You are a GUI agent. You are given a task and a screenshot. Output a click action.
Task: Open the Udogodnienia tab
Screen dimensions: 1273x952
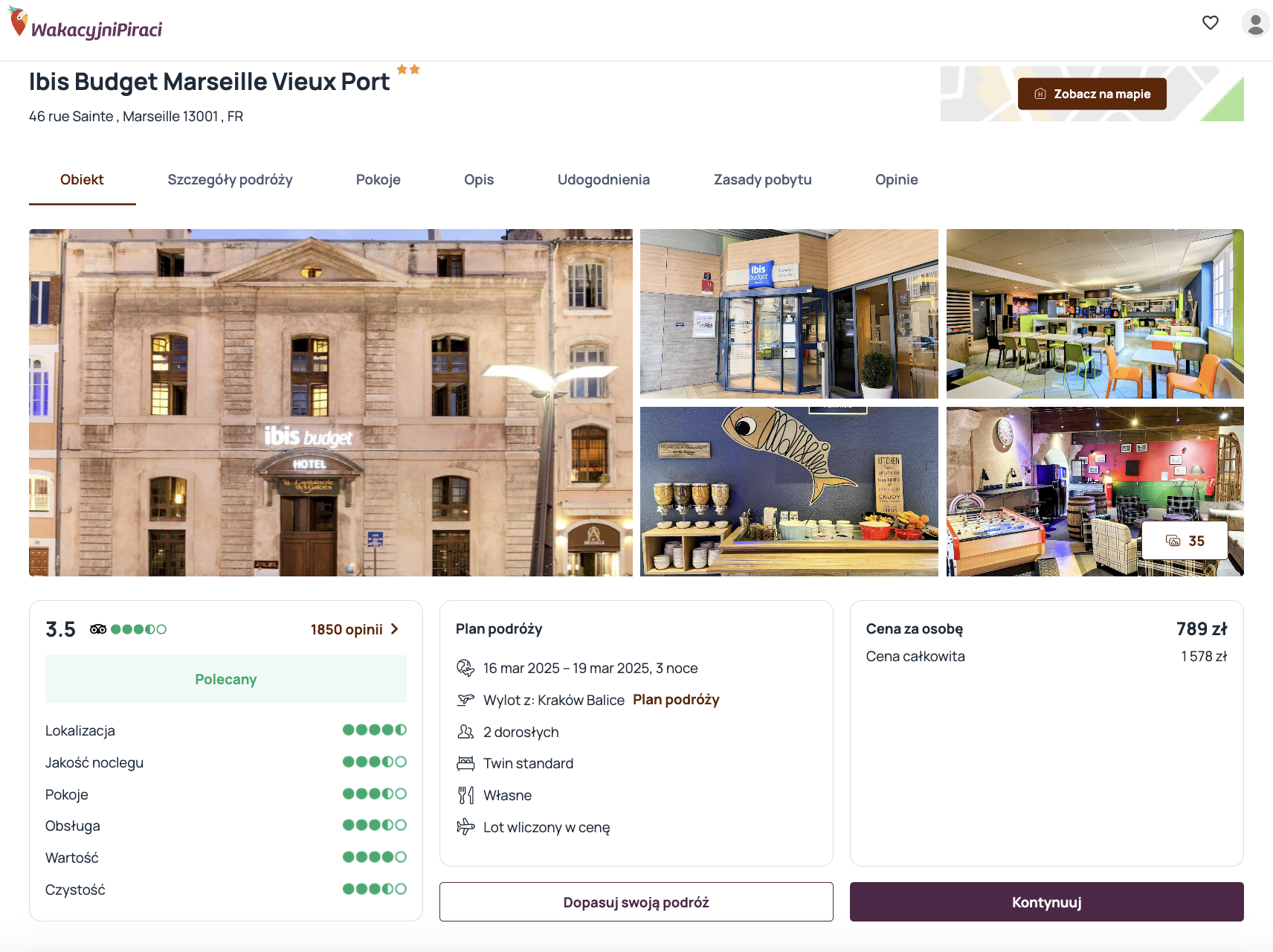tap(604, 179)
